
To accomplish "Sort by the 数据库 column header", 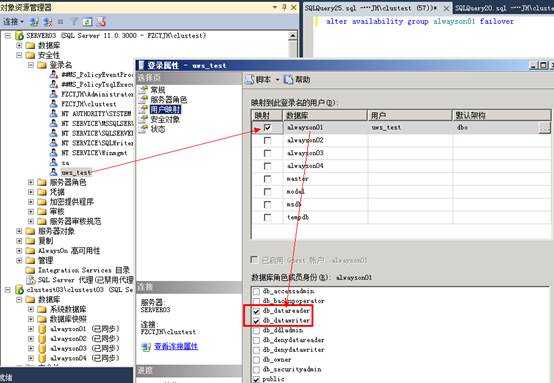I will tap(325, 115).
